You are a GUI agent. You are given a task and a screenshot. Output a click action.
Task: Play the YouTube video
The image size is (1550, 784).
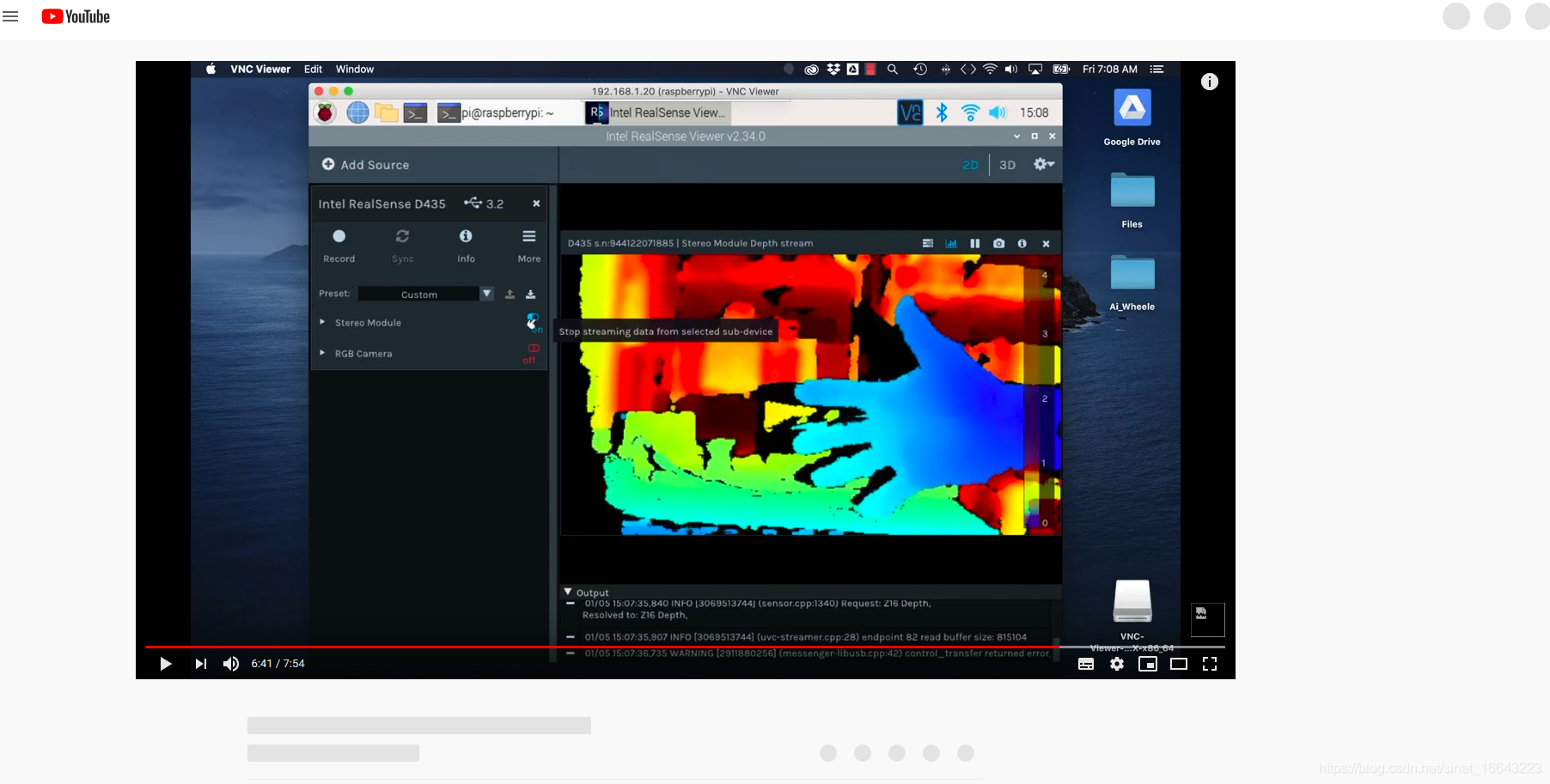tap(166, 664)
